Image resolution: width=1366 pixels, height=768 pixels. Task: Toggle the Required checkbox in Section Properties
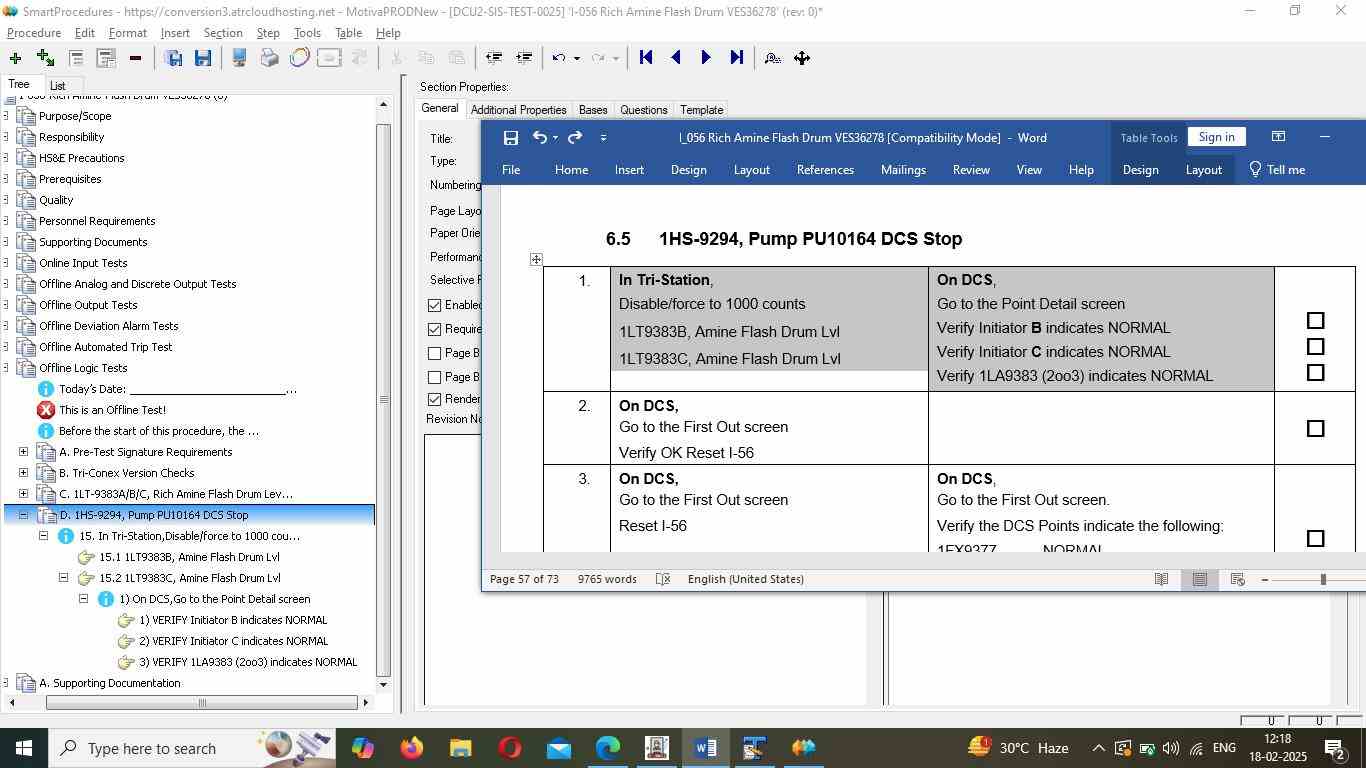pos(434,329)
